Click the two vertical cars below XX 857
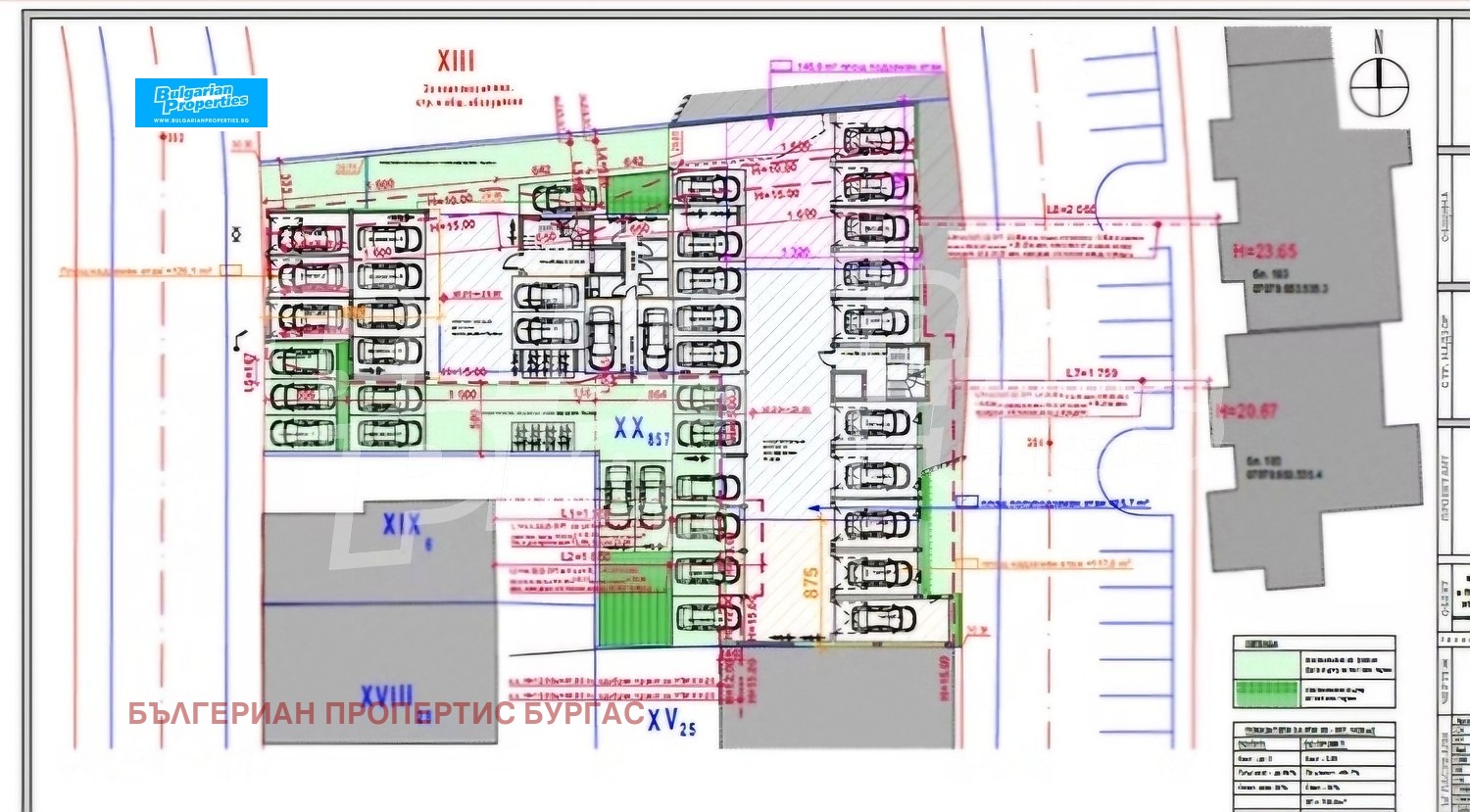The width and height of the screenshot is (1470, 812). click(633, 495)
